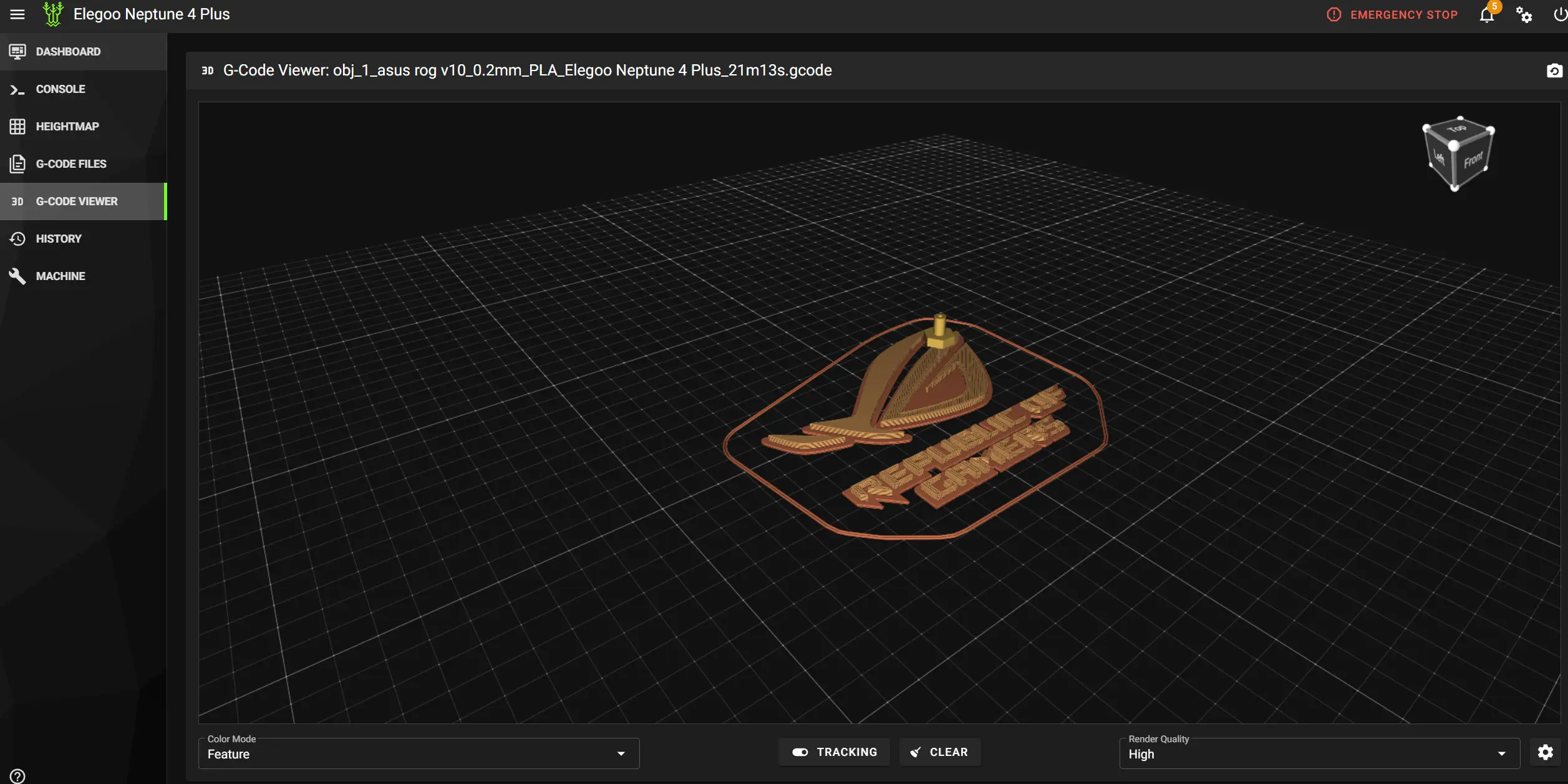Open the power menu icon
Image resolution: width=1568 pixels, height=784 pixels.
[1559, 14]
